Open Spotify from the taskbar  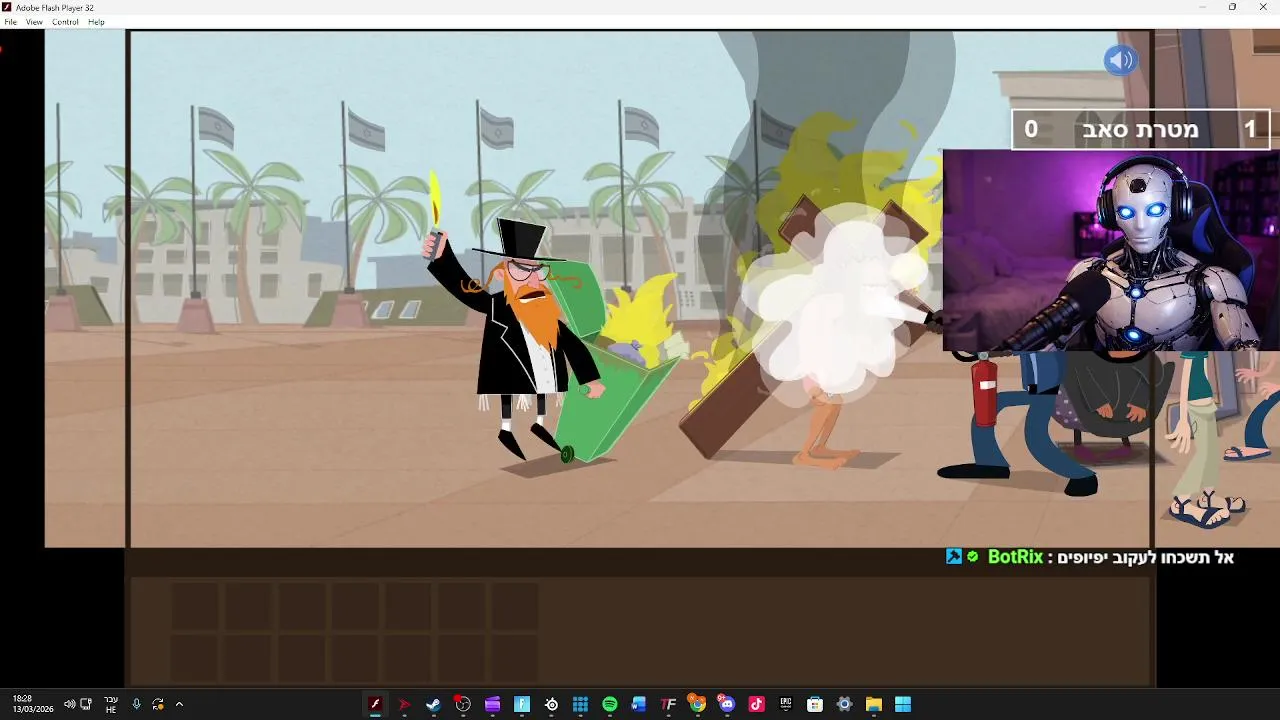coord(609,704)
